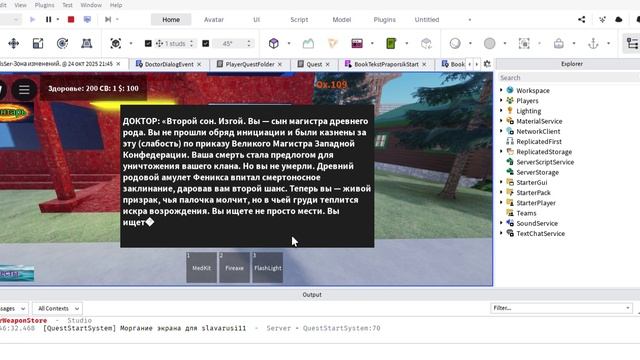Click the Group selection icon
Image resolution: width=640 pixels, height=360 pixels.
click(x=524, y=43)
